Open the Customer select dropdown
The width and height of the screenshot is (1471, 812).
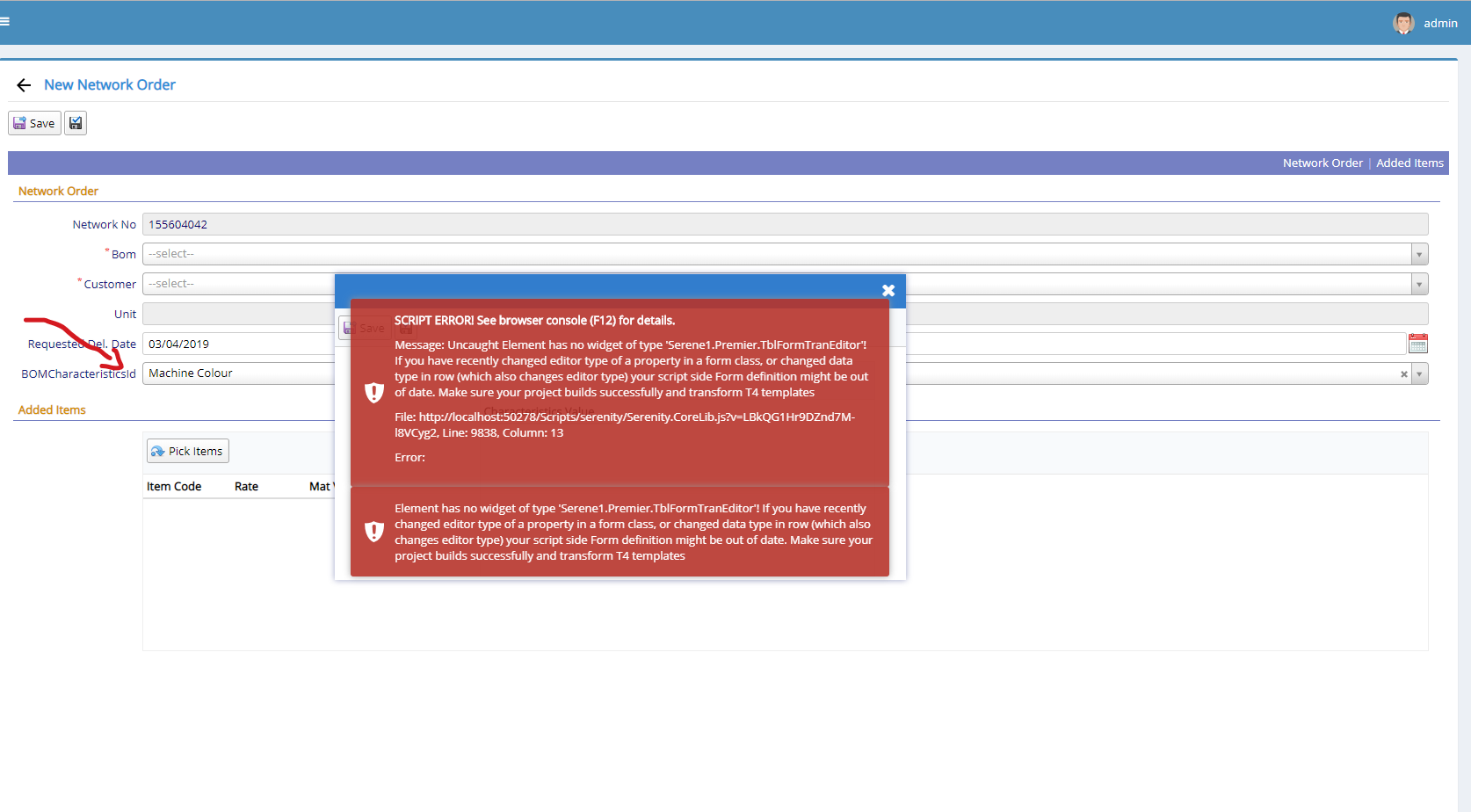click(1418, 283)
